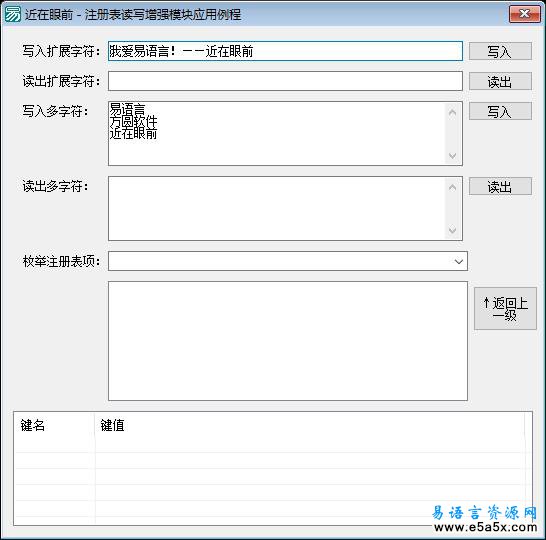546x540 pixels.
Task: Click the 方圆软件 line in multiline box
Action: (133, 121)
